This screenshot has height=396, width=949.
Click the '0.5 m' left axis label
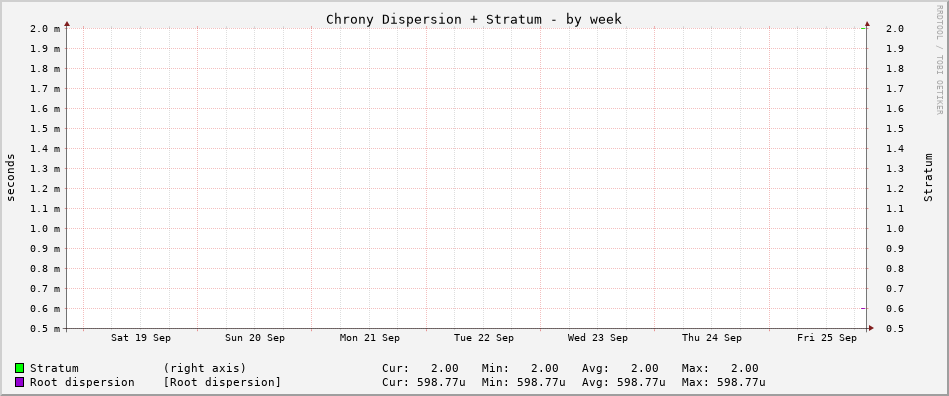[x=45, y=328]
